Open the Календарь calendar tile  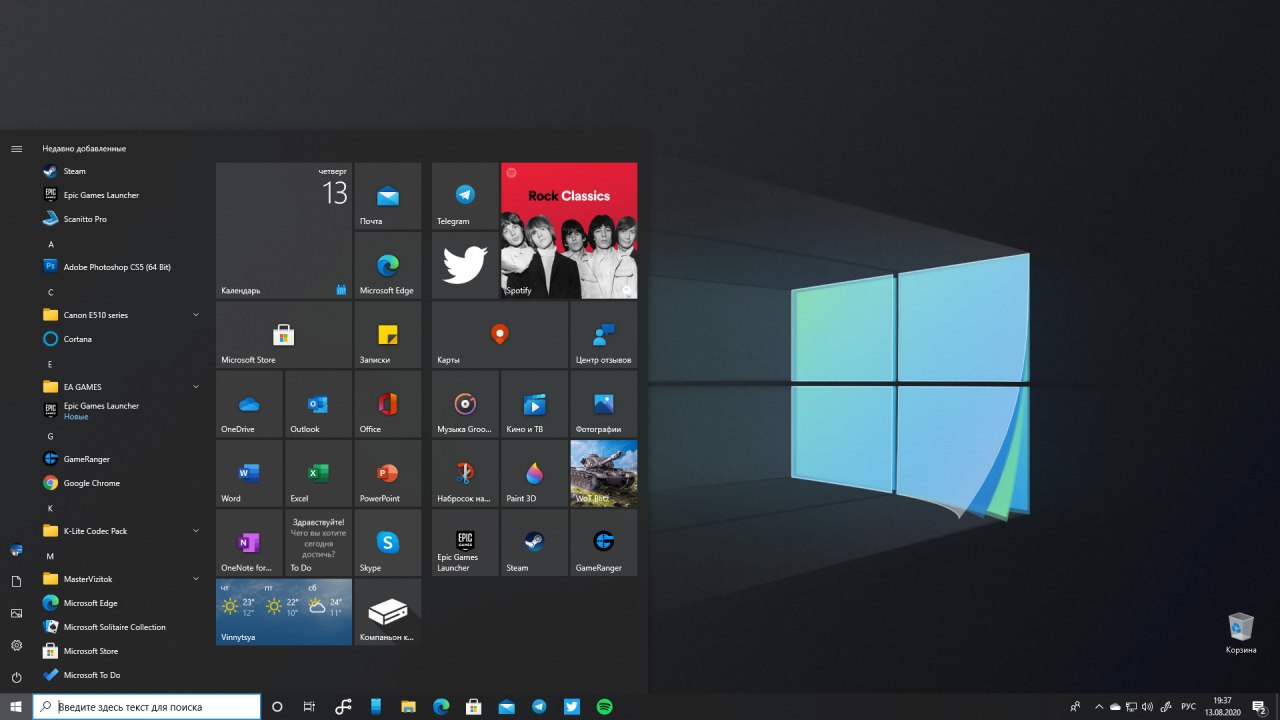point(284,231)
